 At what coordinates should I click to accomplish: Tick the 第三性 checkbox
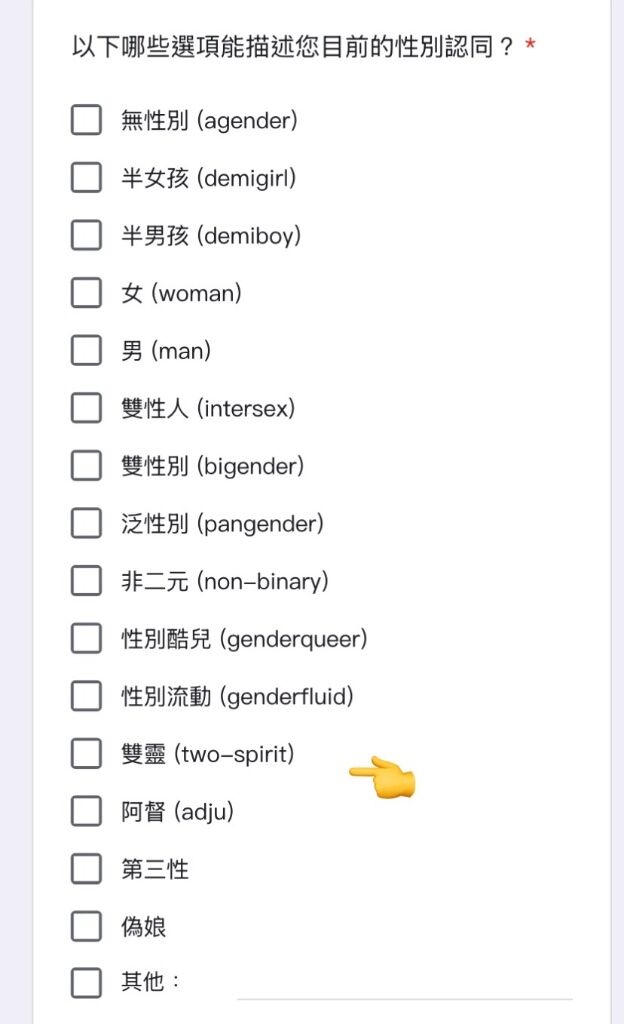(86, 868)
